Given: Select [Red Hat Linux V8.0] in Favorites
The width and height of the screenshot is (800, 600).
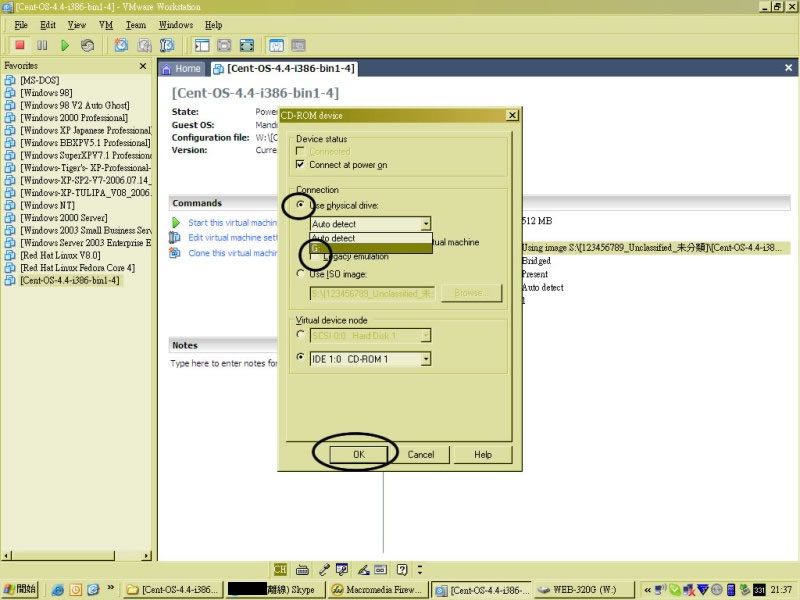Looking at the screenshot, I should (x=60, y=255).
